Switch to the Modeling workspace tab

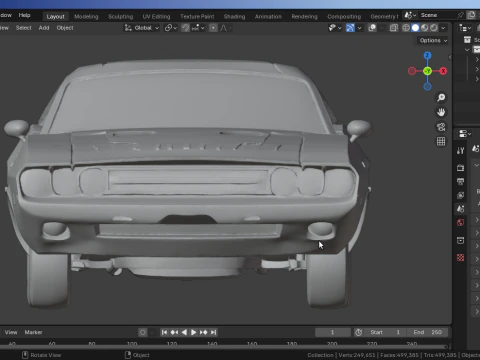coord(86,16)
